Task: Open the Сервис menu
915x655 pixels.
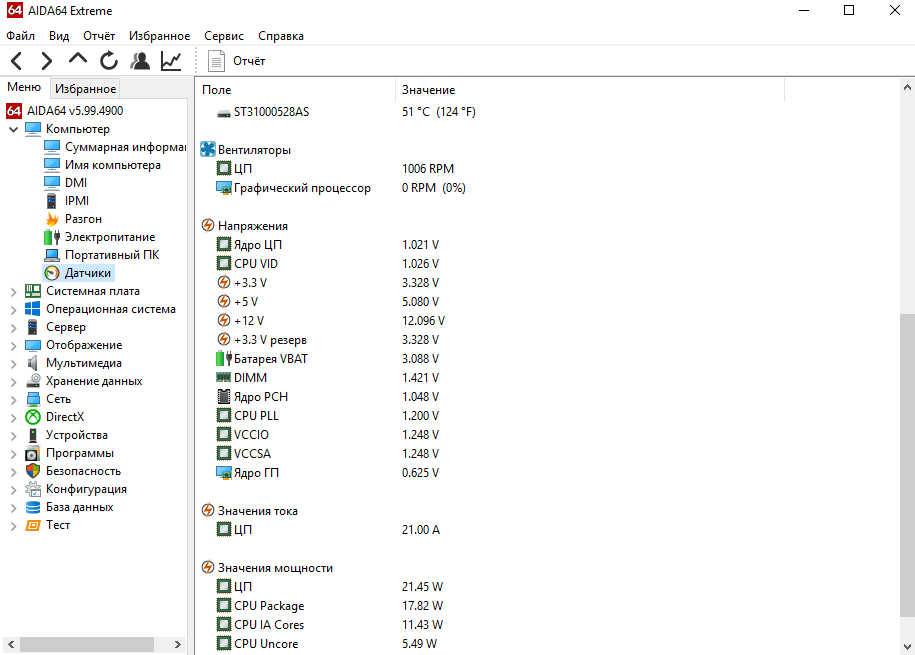Action: (x=223, y=36)
